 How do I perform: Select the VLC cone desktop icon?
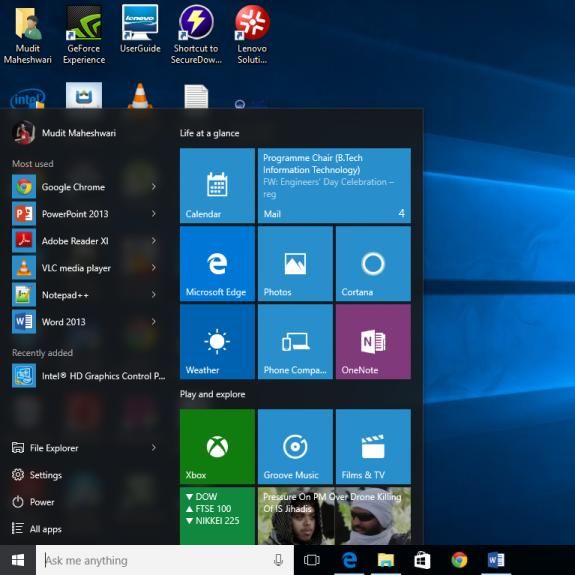[x=140, y=96]
